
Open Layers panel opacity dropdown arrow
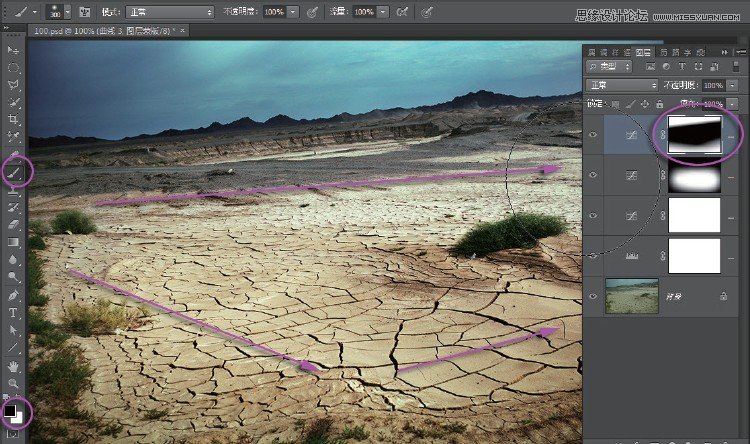732,85
